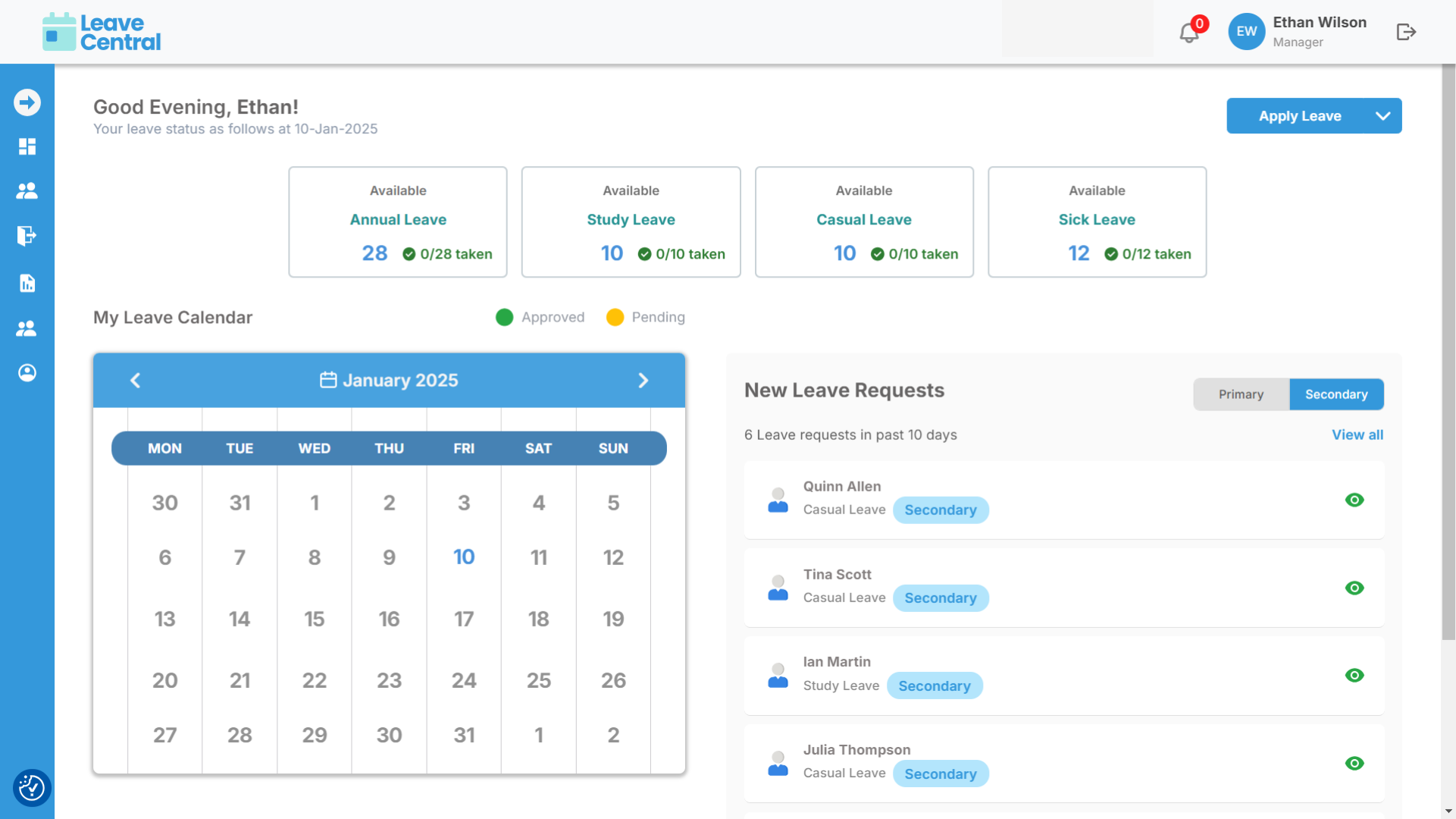The width and height of the screenshot is (1456, 819).
Task: Open the cookie consent badge icon
Action: [32, 788]
